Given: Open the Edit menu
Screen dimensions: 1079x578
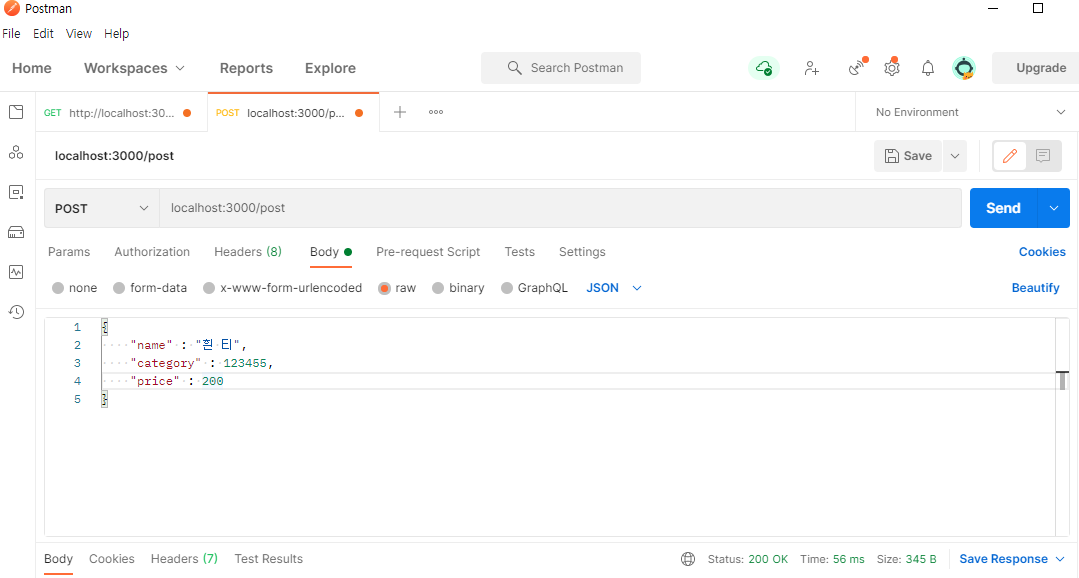Looking at the screenshot, I should (43, 34).
